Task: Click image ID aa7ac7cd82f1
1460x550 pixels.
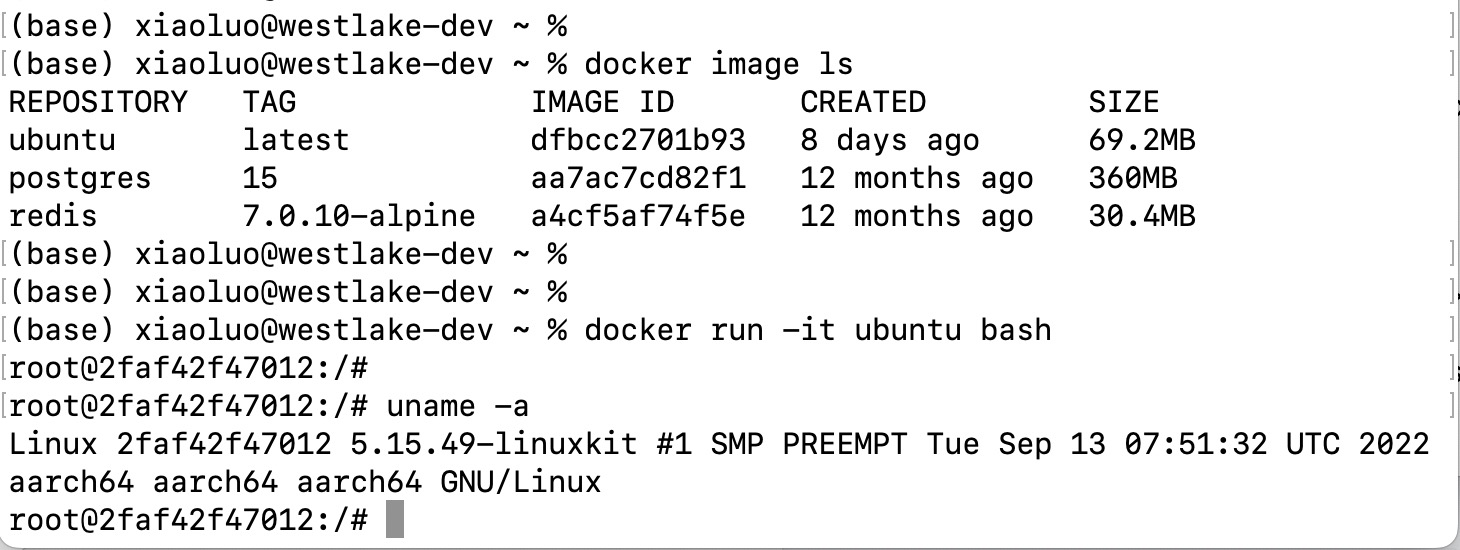Action: (x=638, y=178)
